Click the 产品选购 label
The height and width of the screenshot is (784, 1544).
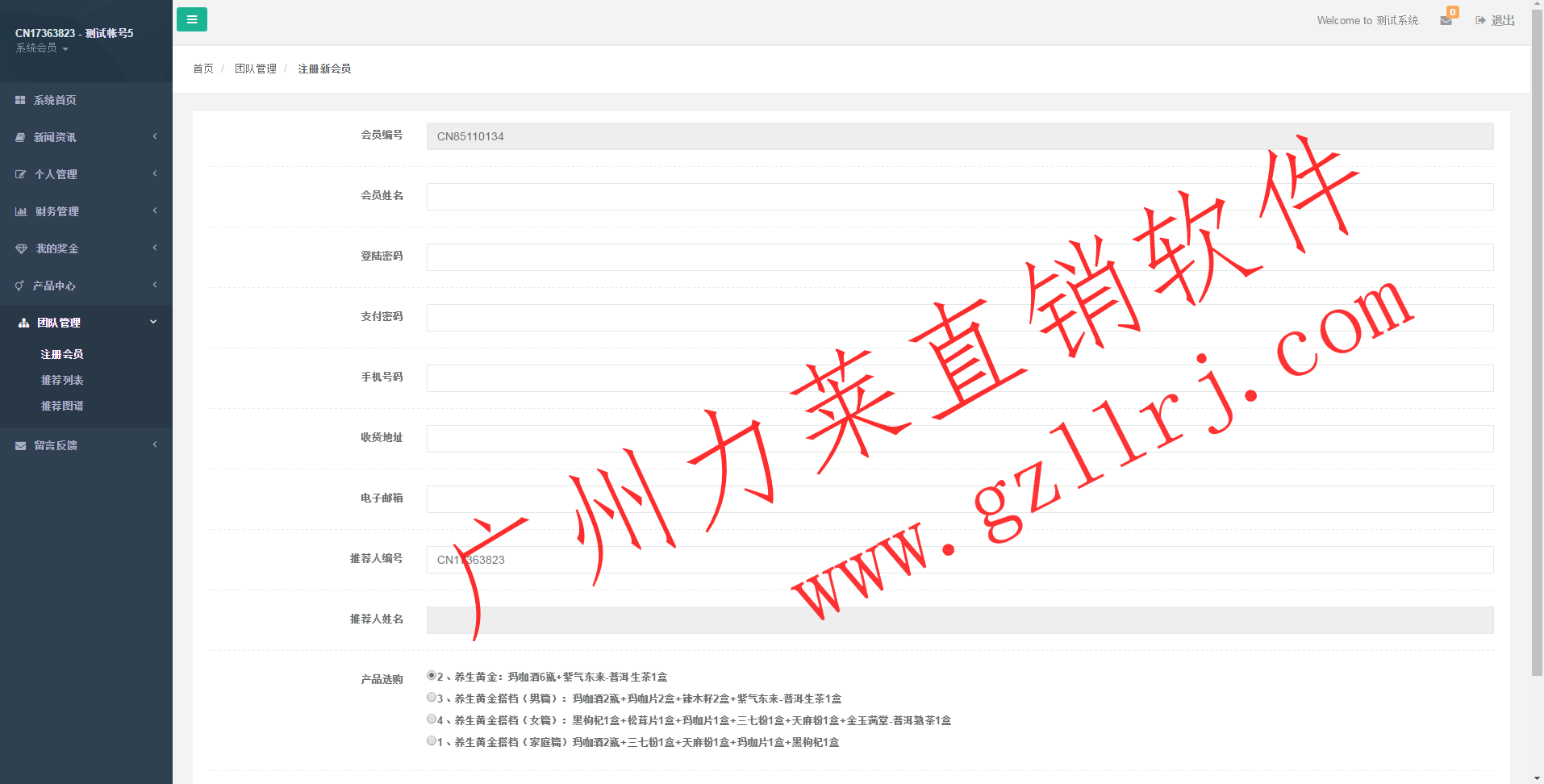click(x=382, y=679)
